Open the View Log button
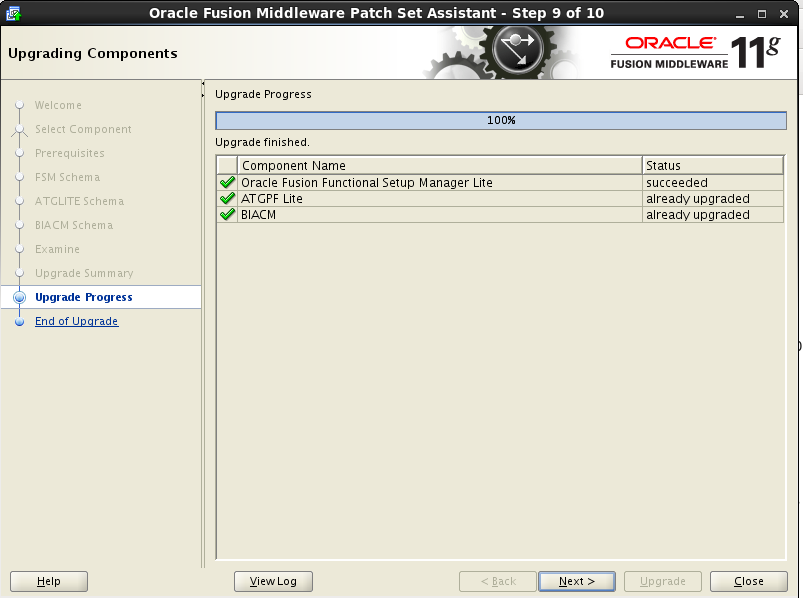The width and height of the screenshot is (803, 598). tap(273, 581)
